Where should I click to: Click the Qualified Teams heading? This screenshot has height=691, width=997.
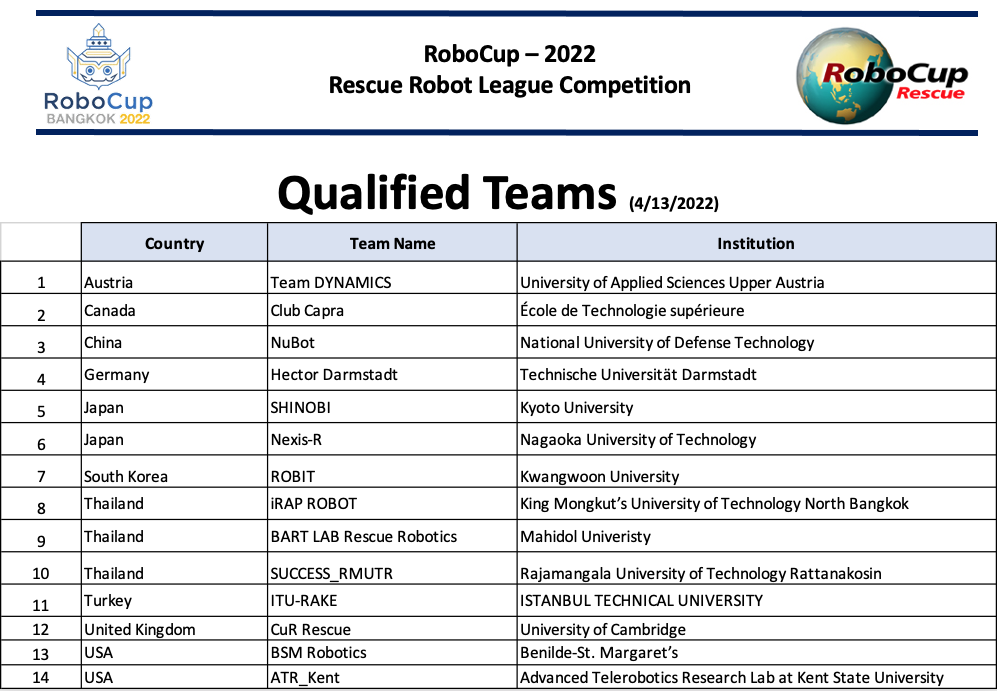coord(447,193)
